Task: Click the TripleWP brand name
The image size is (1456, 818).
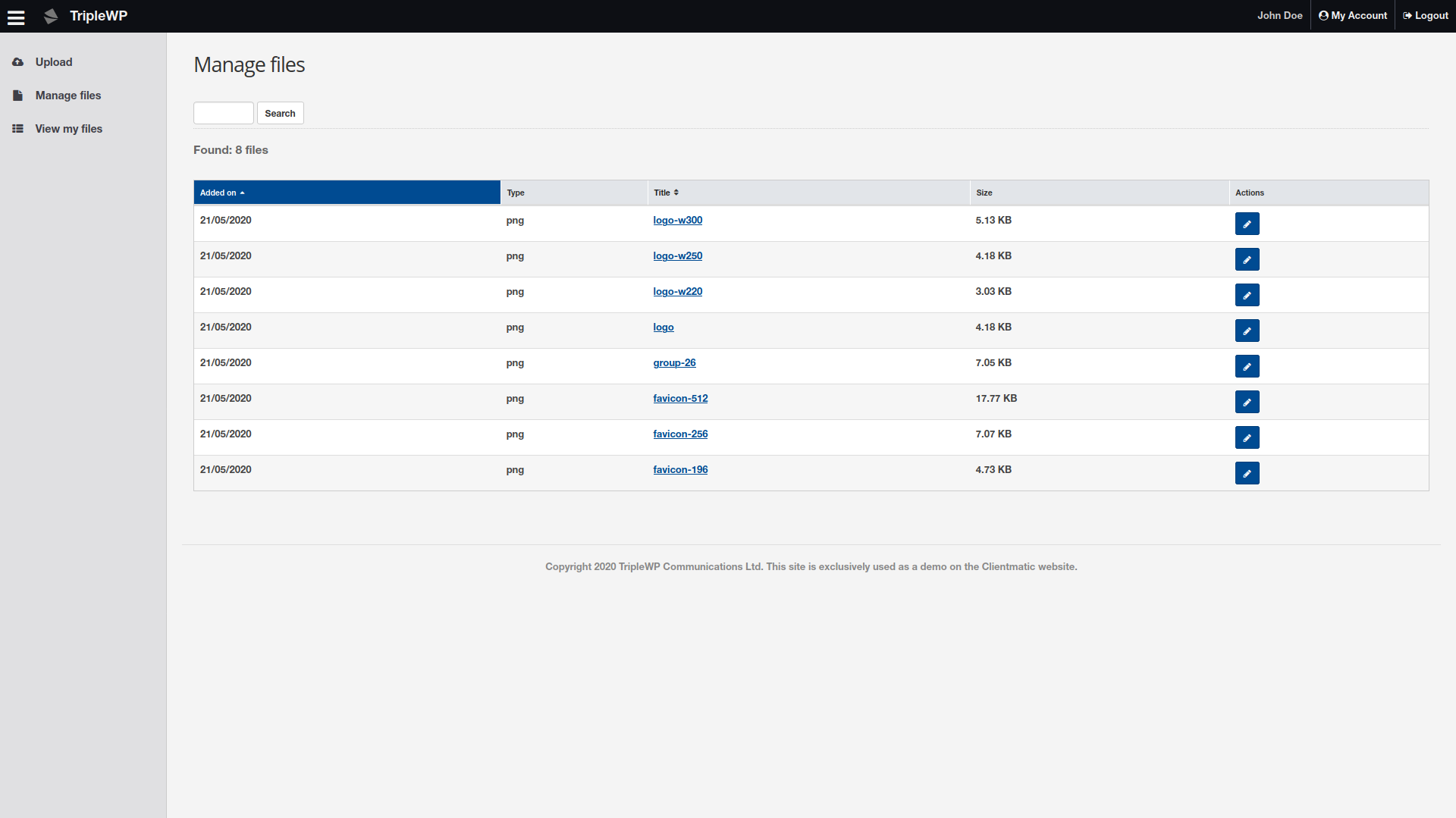Action: pos(99,16)
